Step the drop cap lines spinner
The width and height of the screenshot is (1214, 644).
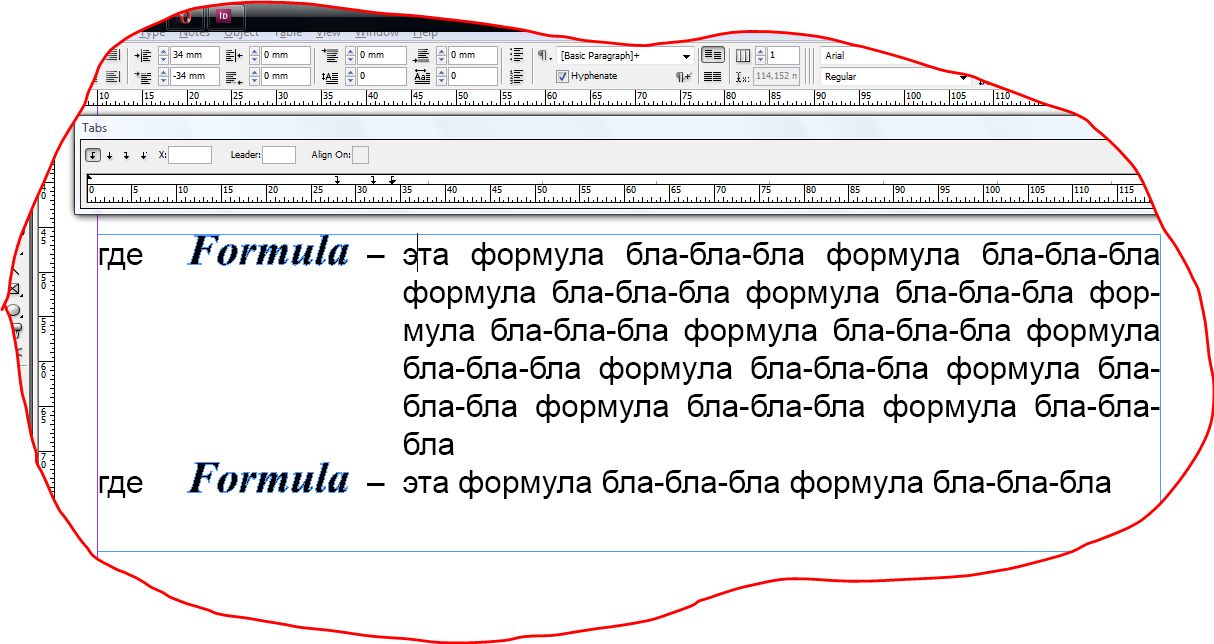coord(350,76)
